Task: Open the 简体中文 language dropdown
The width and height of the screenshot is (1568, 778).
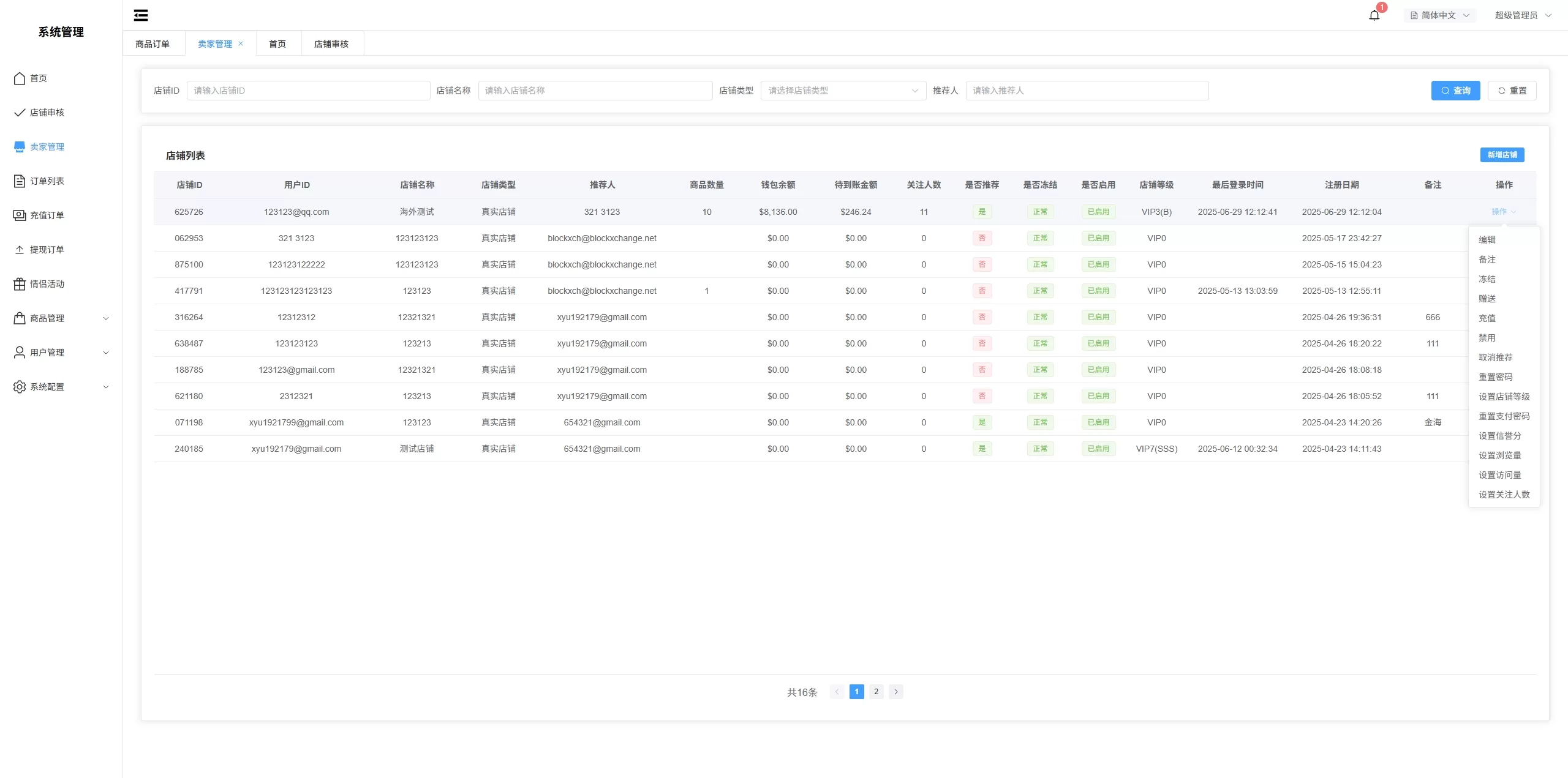Action: 1439,15
